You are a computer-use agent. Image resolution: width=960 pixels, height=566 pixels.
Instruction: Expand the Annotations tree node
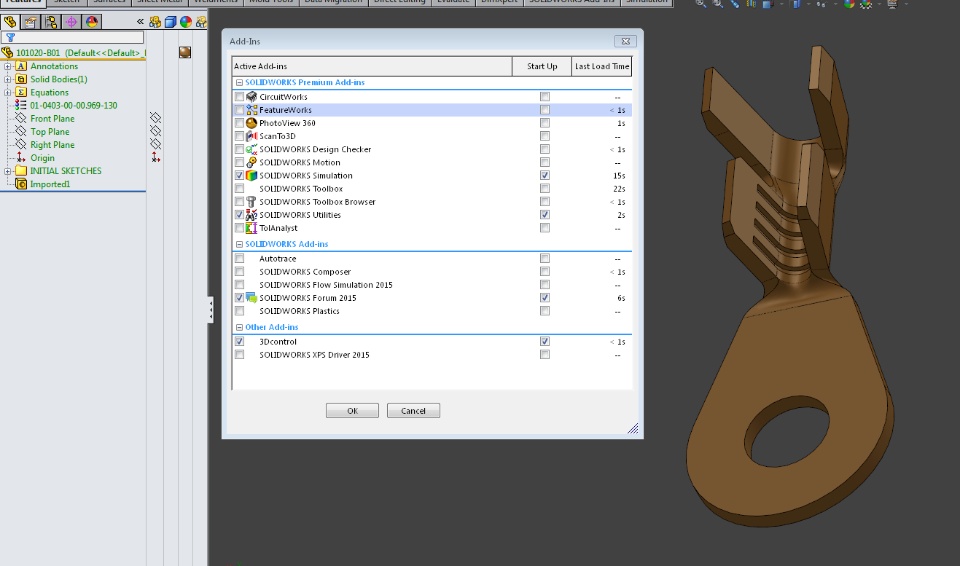tap(7, 66)
